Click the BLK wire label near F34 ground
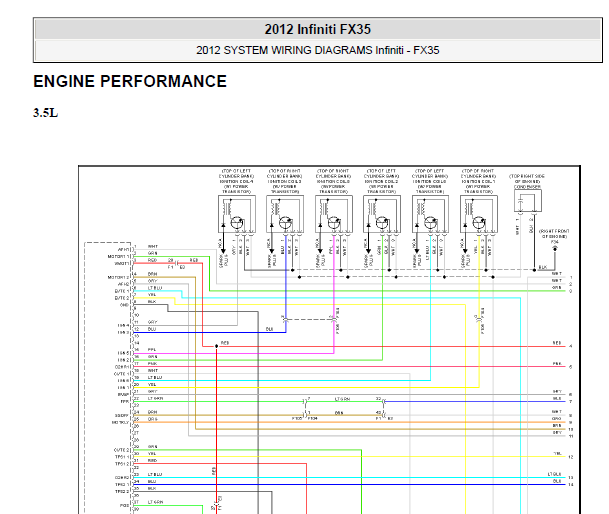Image resolution: width=609 pixels, height=514 pixels. click(543, 267)
